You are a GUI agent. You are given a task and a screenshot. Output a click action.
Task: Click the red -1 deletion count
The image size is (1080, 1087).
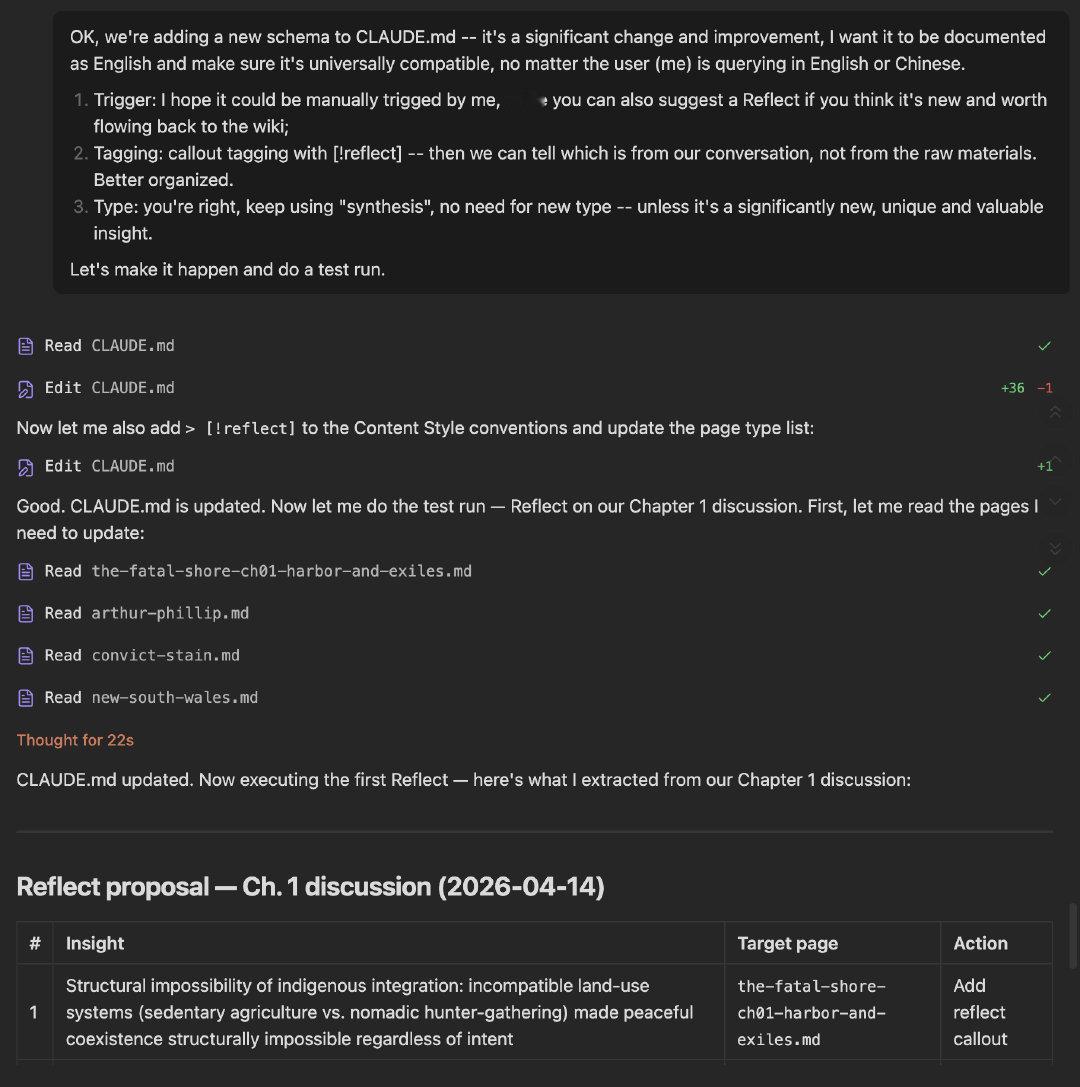click(x=1043, y=387)
